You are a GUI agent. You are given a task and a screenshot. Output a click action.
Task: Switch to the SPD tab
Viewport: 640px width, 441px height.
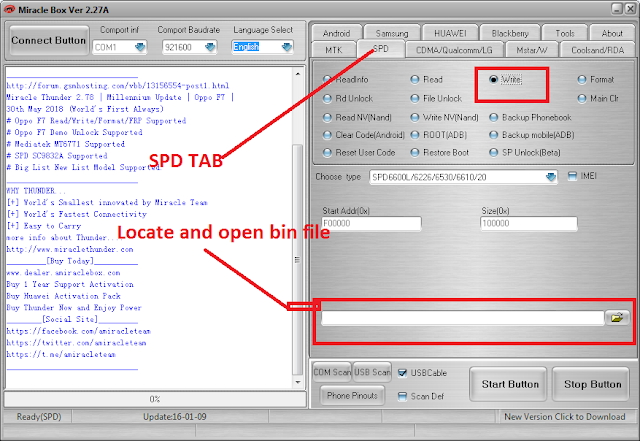pos(380,49)
